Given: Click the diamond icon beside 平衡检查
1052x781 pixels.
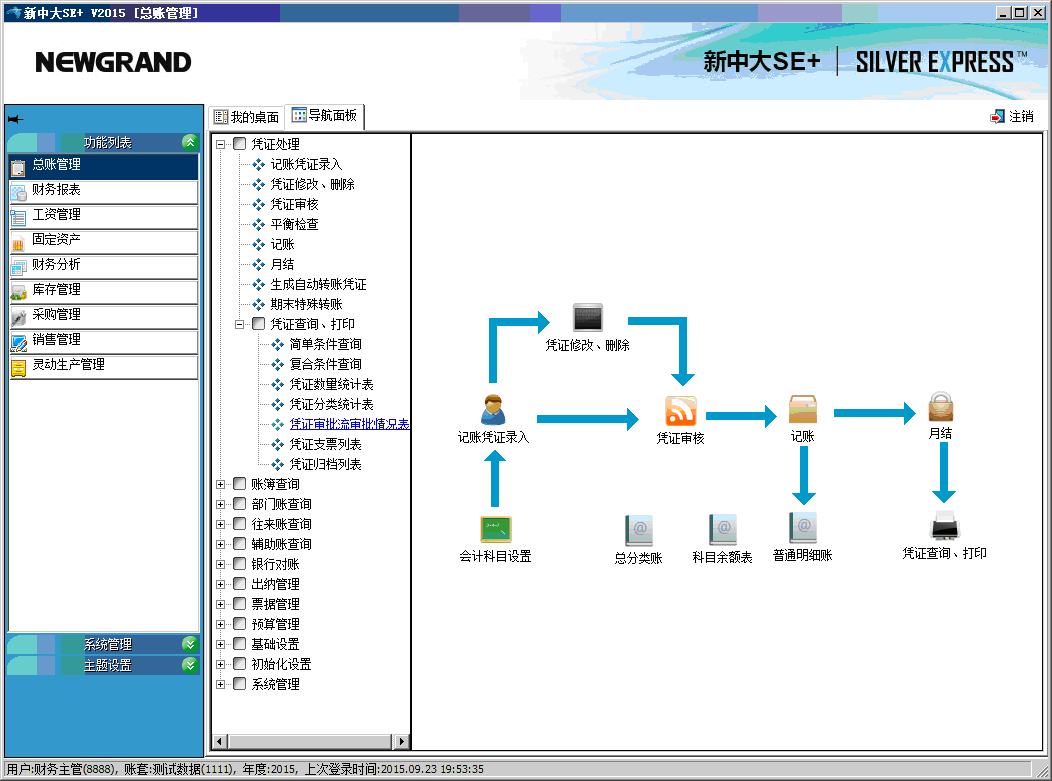Looking at the screenshot, I should tap(258, 224).
